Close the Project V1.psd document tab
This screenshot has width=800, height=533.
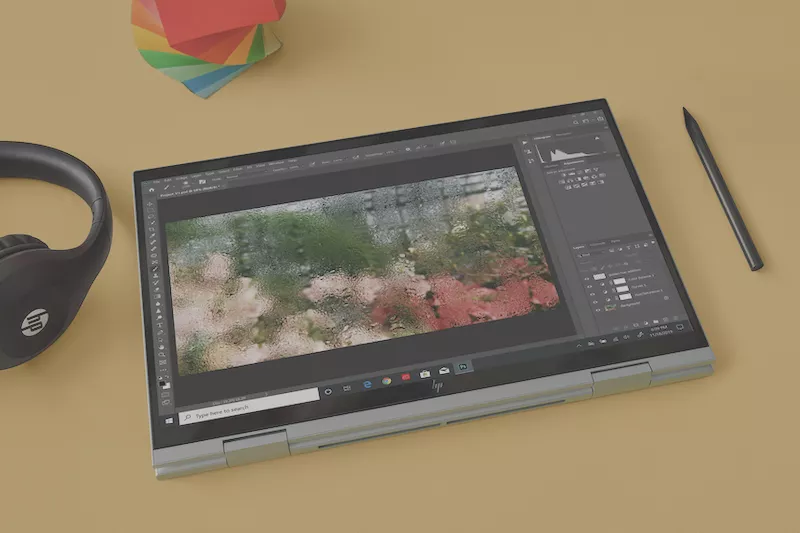[x=223, y=186]
